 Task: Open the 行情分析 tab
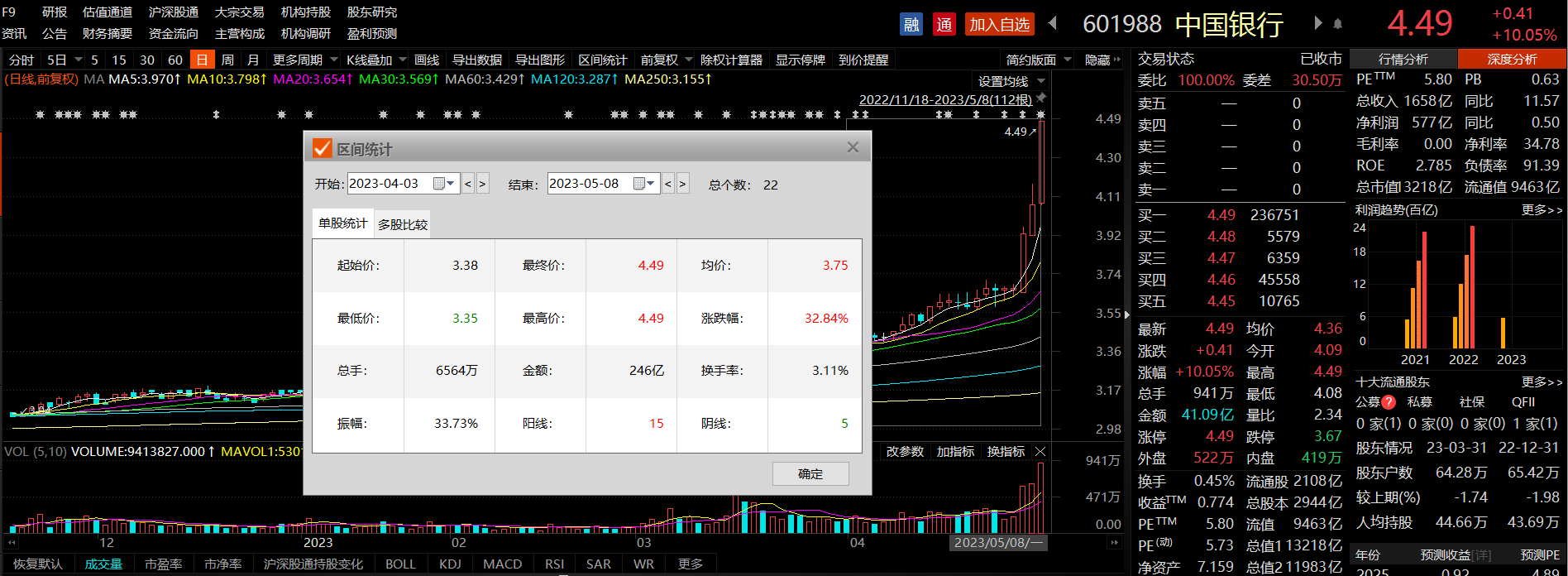pyautogui.click(x=1403, y=59)
